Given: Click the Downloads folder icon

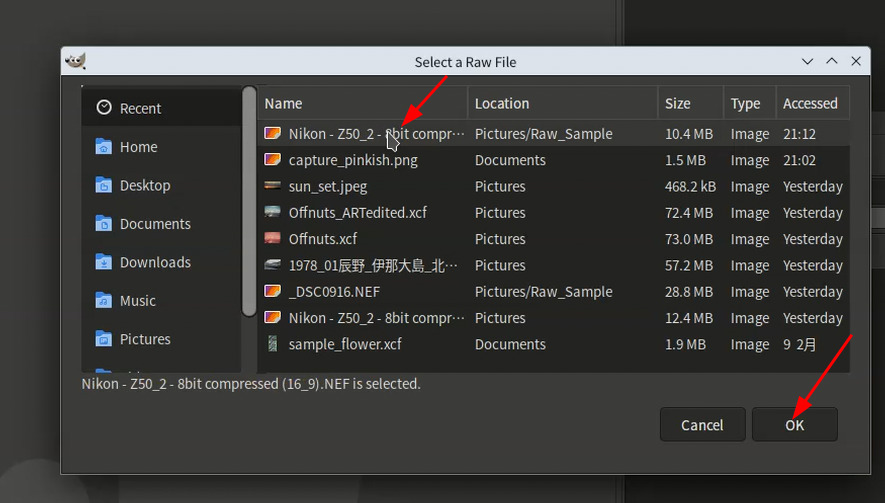Looking at the screenshot, I should (104, 262).
